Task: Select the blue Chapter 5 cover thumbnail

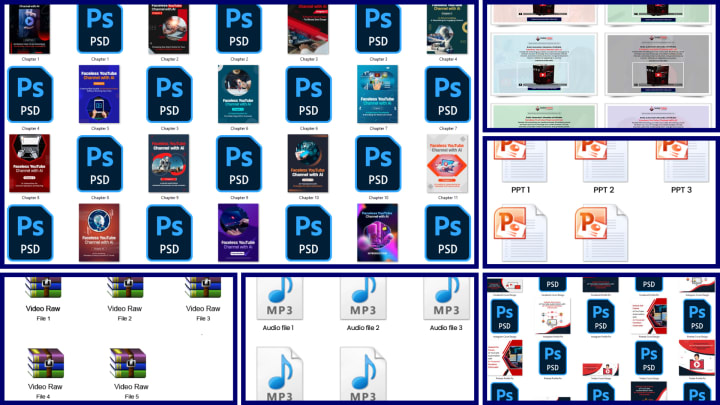Action: point(99,94)
